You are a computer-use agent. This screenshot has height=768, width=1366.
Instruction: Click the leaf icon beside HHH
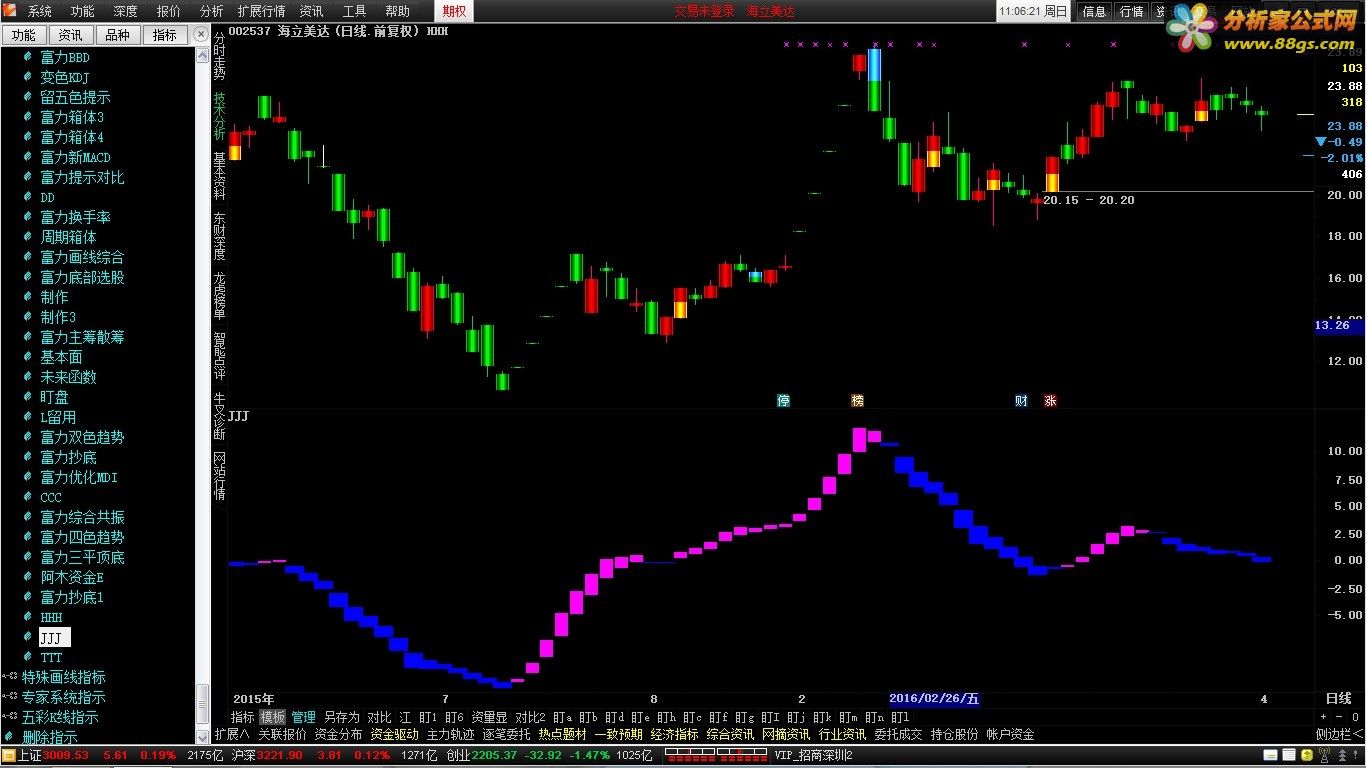pos(28,617)
